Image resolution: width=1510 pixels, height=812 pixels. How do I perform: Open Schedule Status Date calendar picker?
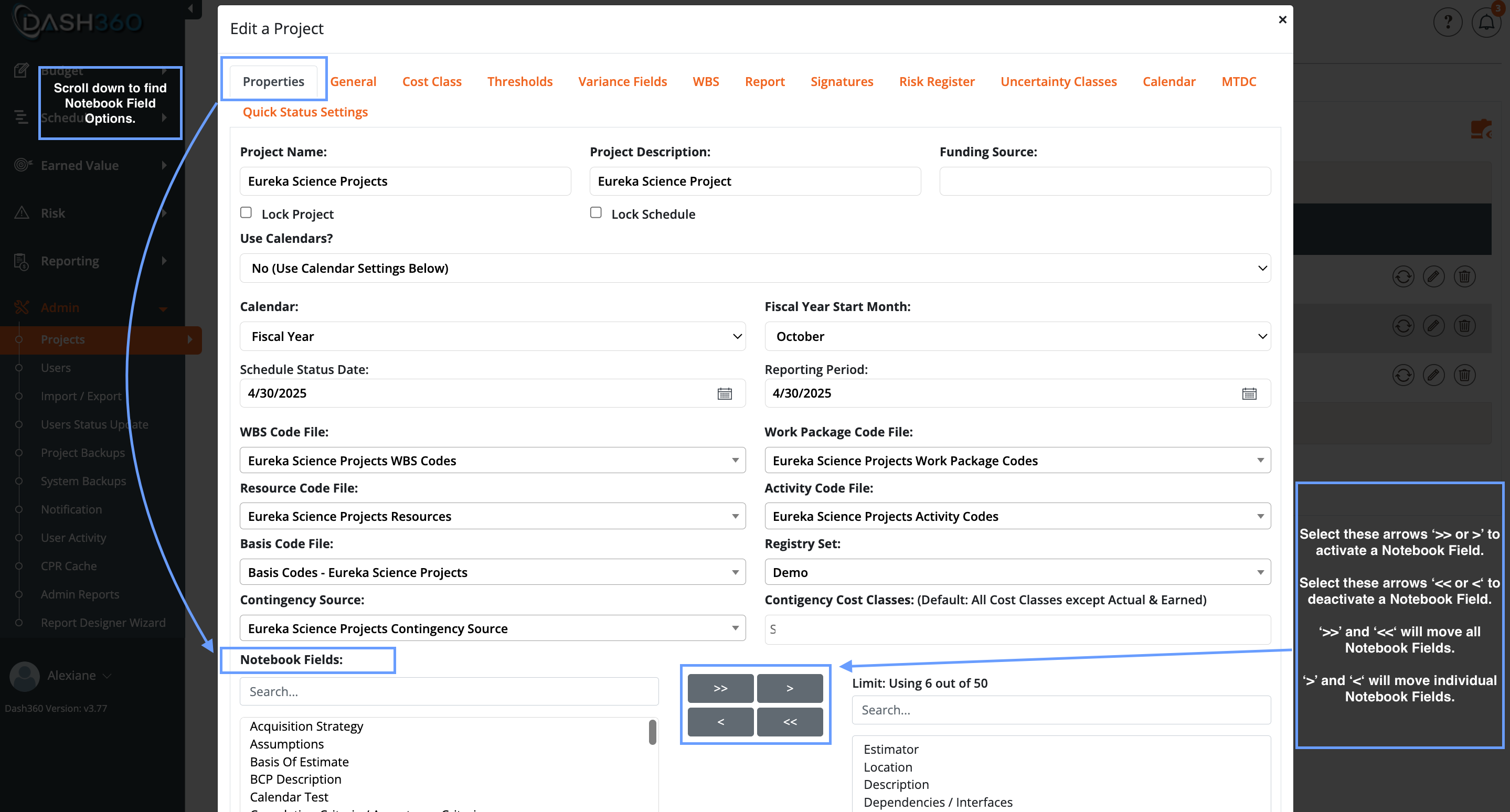725,394
